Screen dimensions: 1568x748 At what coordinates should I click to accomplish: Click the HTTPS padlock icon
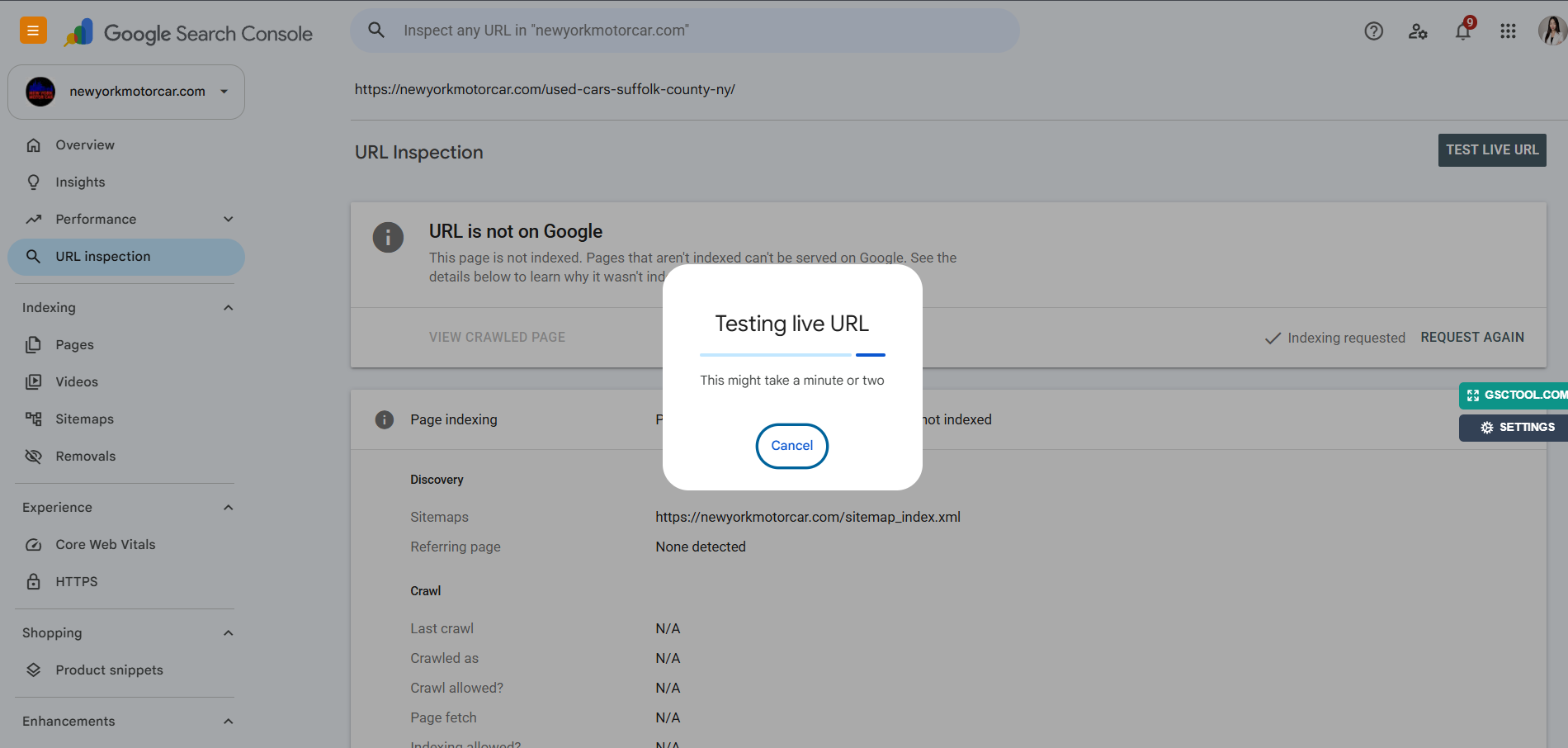coord(34,582)
